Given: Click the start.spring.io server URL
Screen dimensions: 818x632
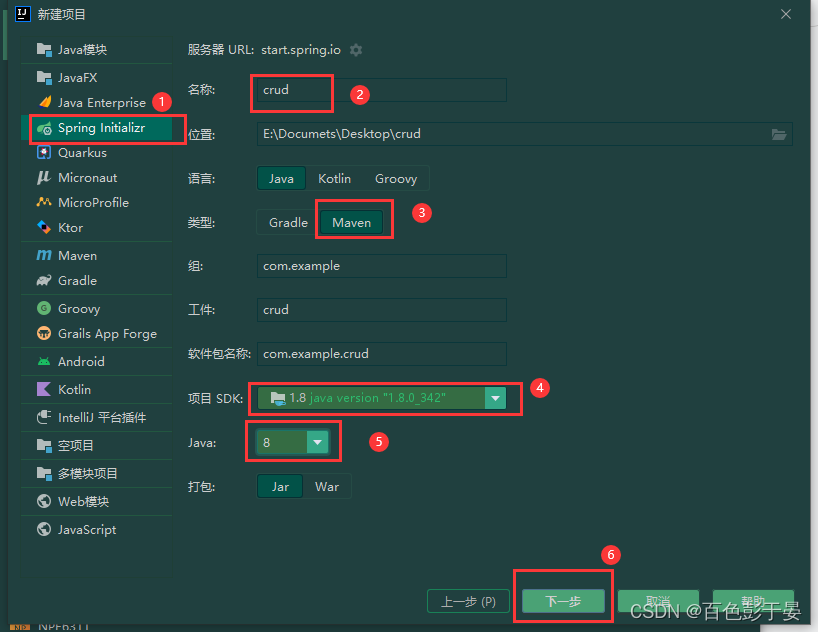Looking at the screenshot, I should click(x=301, y=50).
